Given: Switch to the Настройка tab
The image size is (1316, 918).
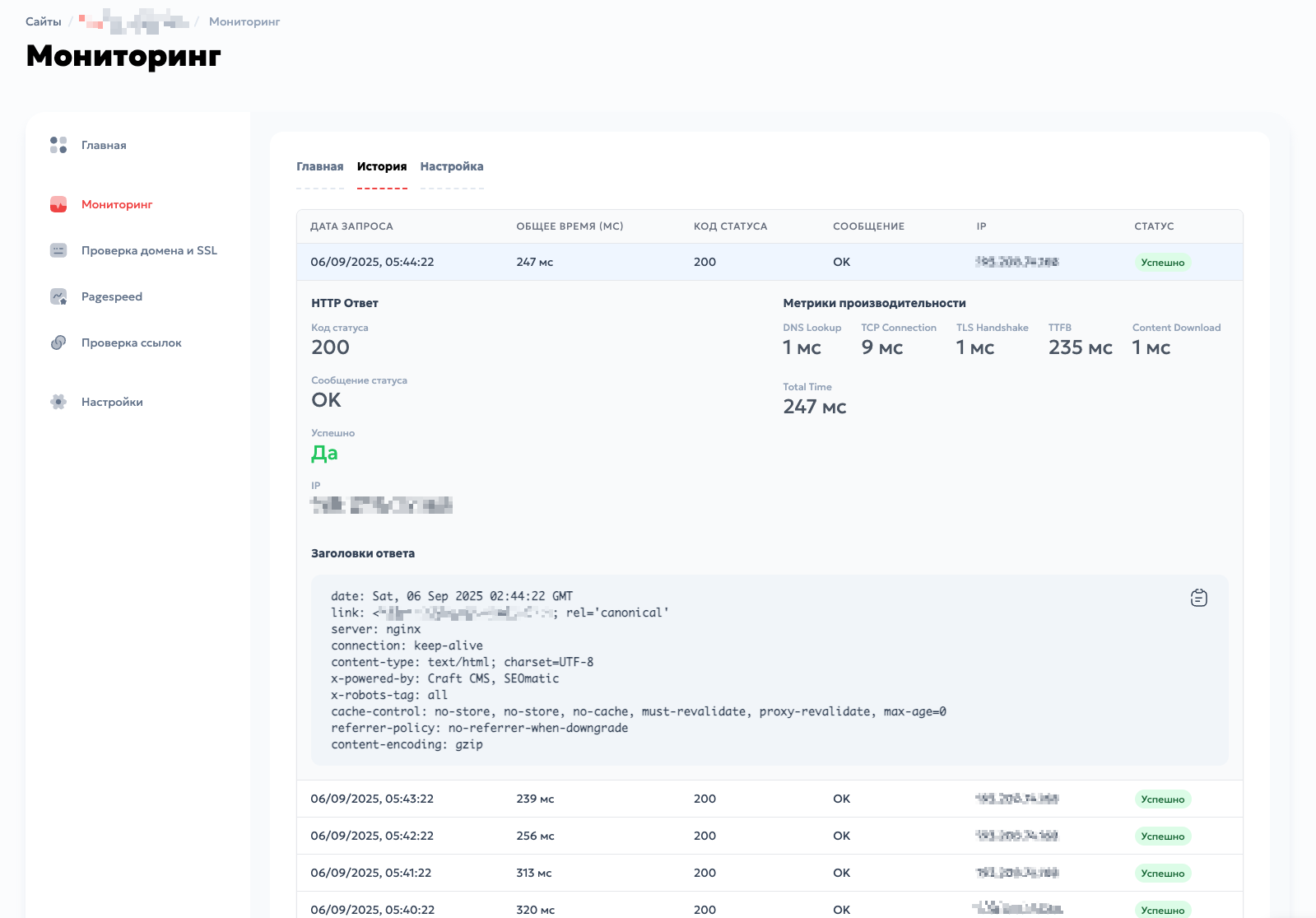Looking at the screenshot, I should (x=452, y=166).
